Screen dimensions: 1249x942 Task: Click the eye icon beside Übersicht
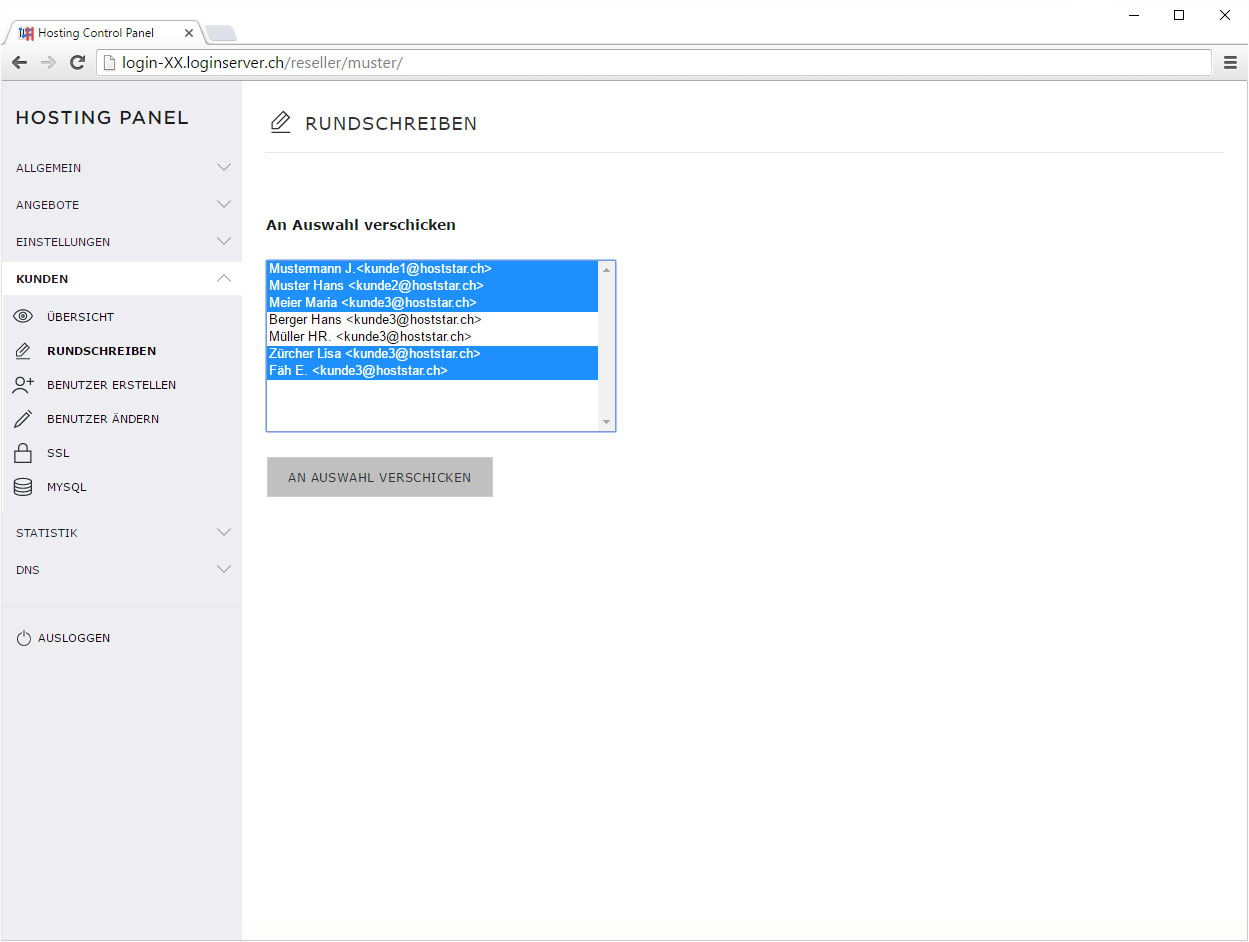(23, 317)
